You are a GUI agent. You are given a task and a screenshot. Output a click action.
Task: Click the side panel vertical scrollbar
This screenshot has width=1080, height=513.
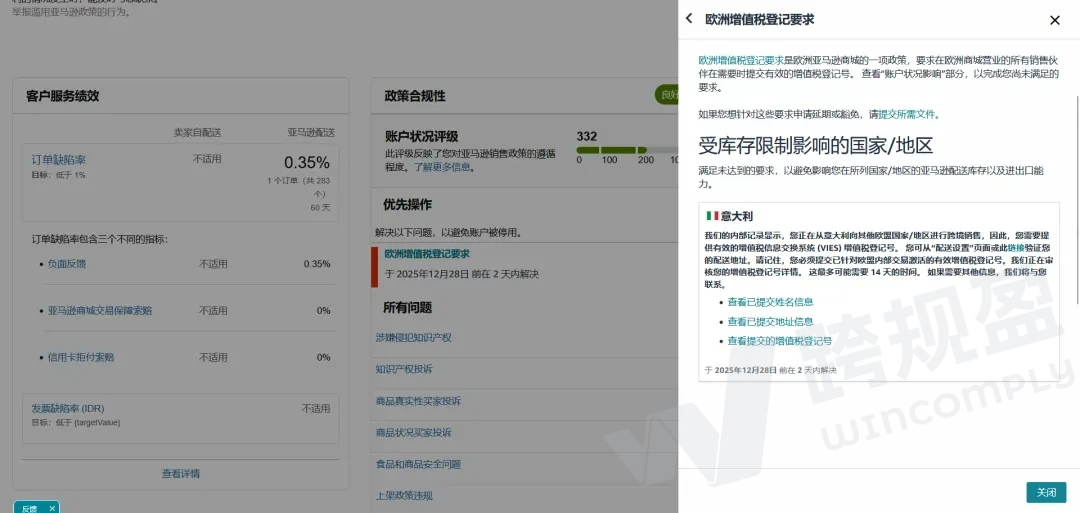point(1076,200)
